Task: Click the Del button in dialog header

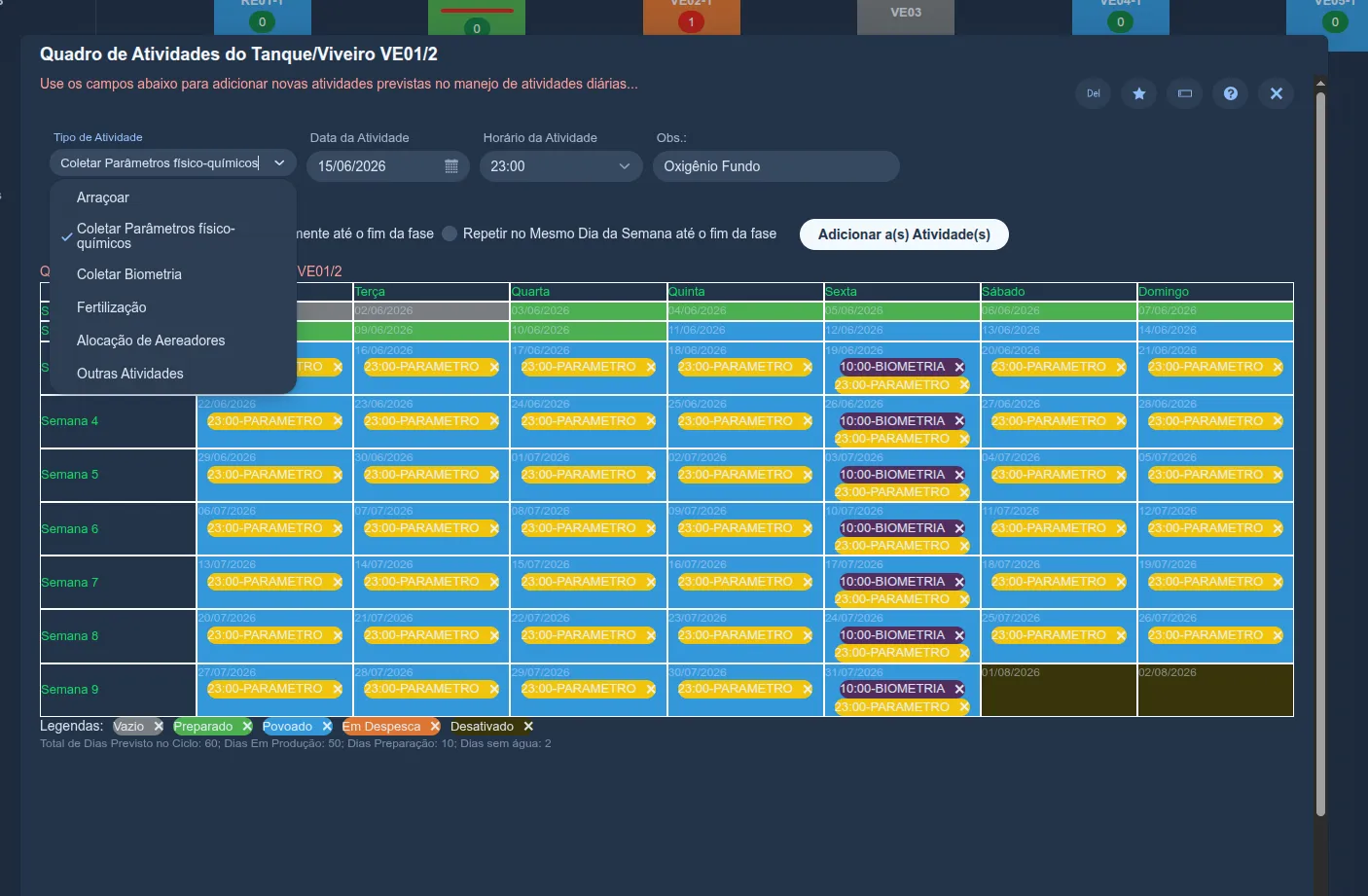Action: click(1094, 93)
